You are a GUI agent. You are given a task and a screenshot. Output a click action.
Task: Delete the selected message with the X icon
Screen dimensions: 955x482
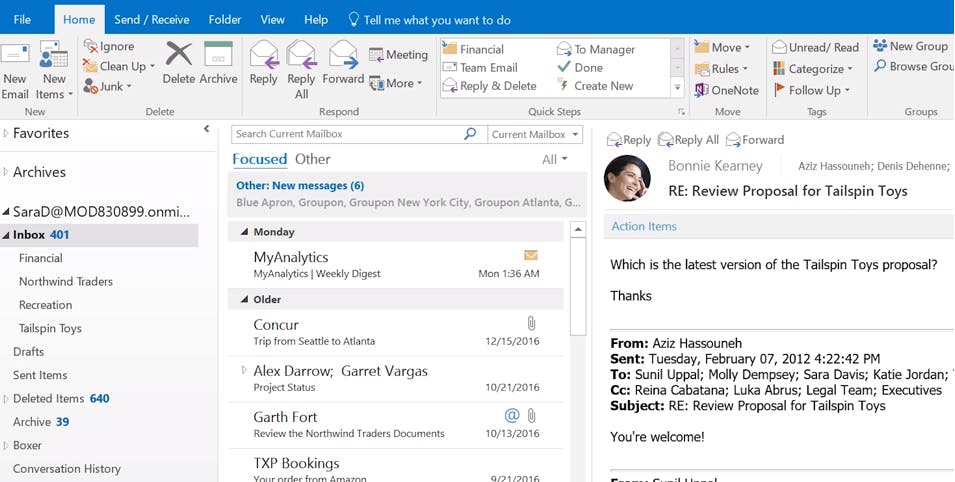(x=178, y=54)
